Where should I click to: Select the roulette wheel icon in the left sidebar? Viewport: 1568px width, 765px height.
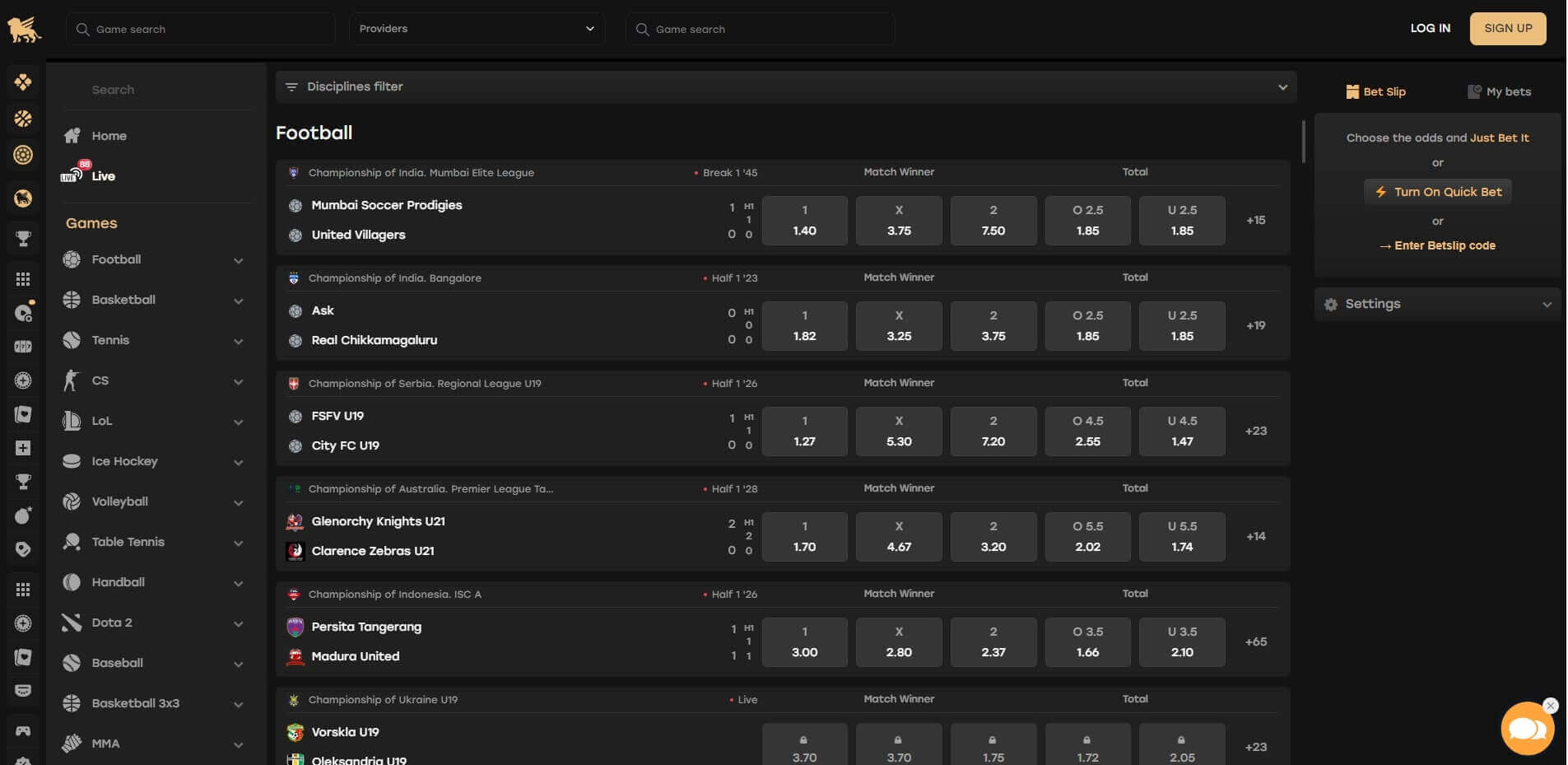pos(23,155)
